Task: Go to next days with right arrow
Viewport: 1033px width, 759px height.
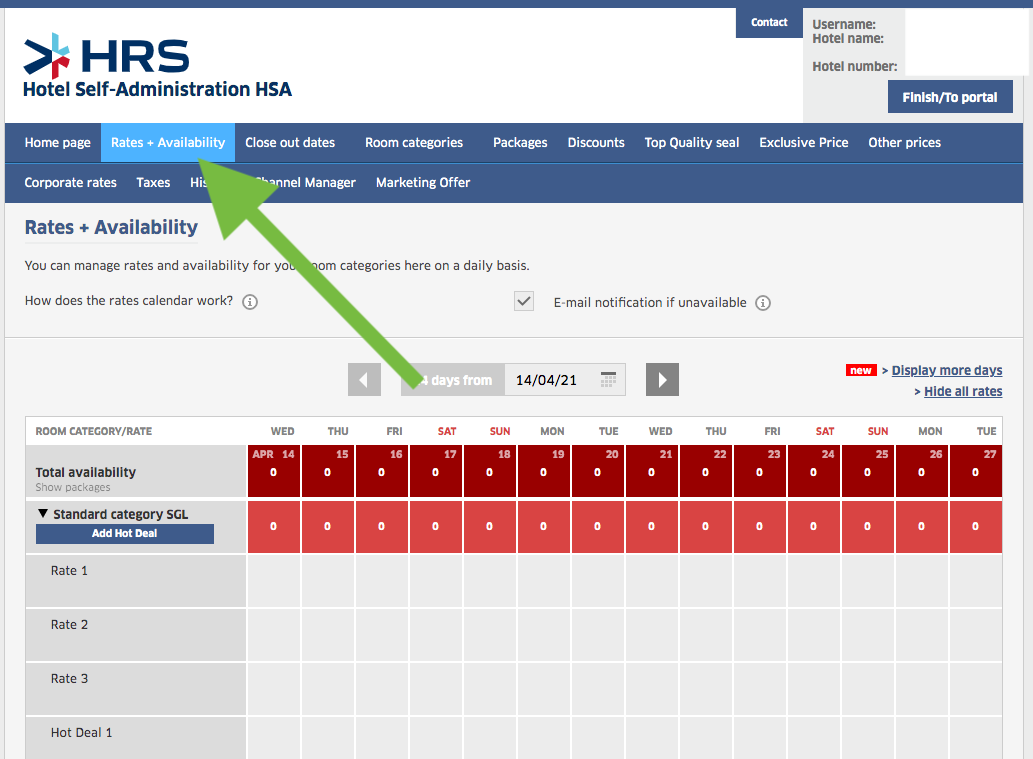Action: (662, 380)
